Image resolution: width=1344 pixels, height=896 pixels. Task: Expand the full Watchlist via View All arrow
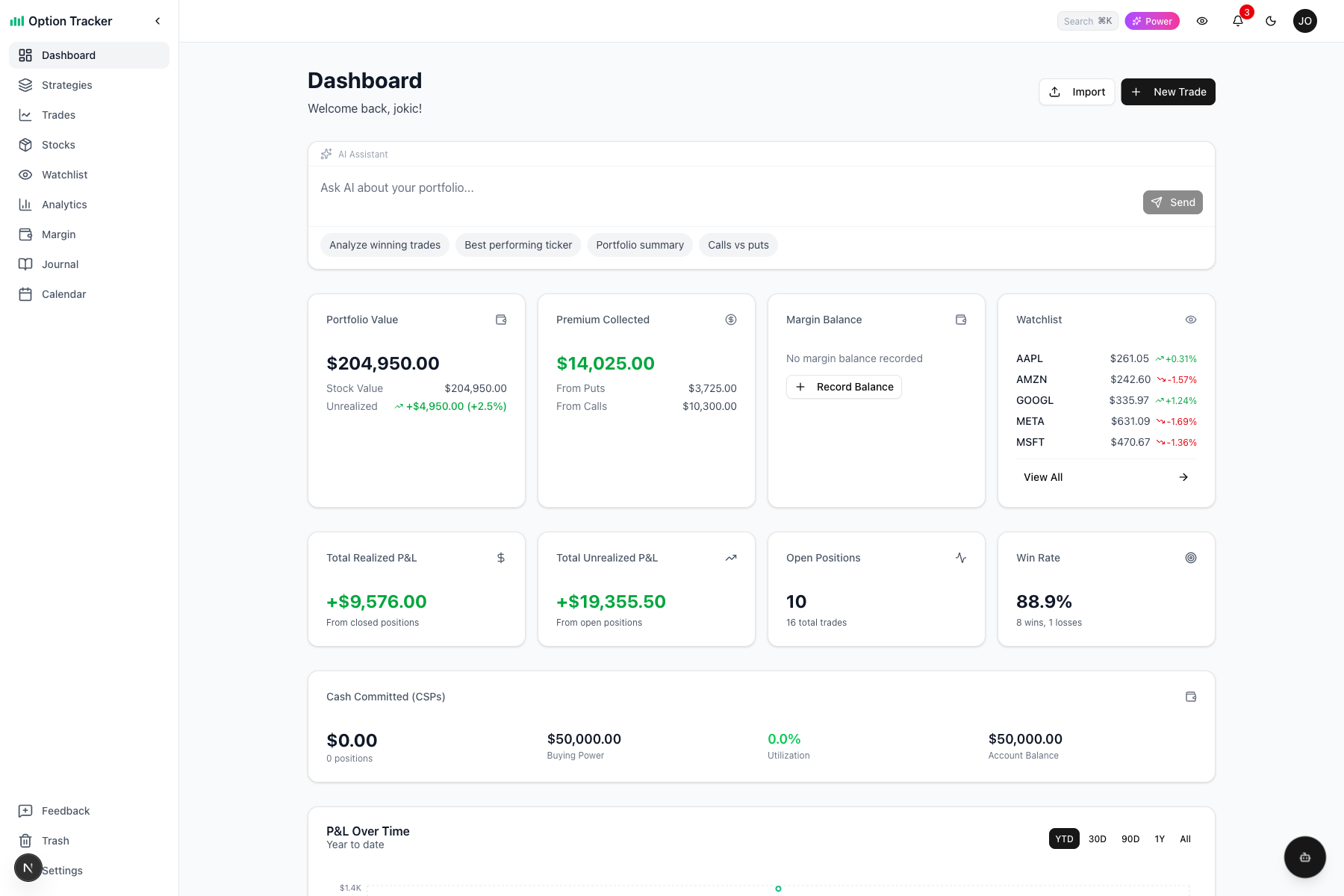1183,476
